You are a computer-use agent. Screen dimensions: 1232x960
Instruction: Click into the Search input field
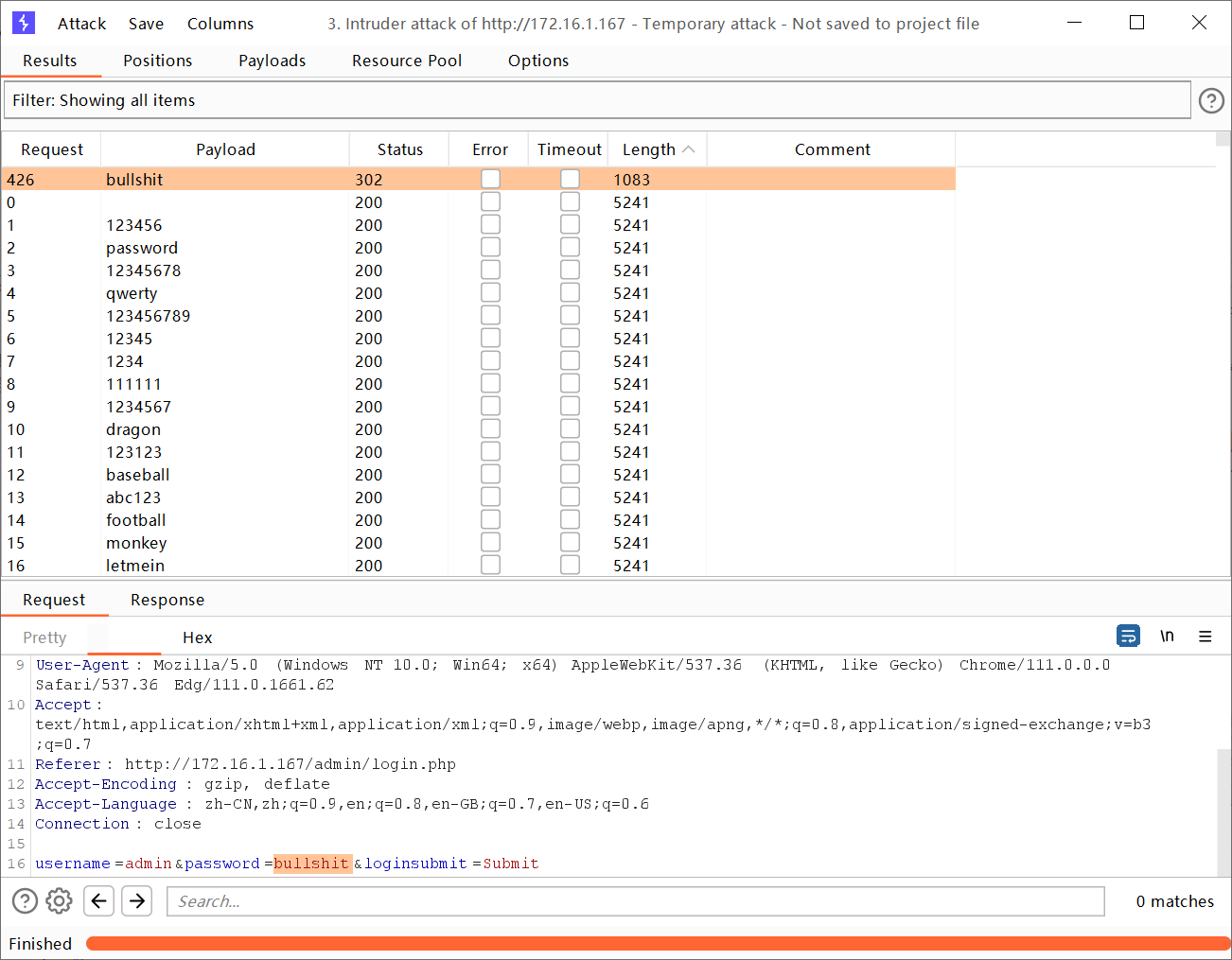point(634,901)
